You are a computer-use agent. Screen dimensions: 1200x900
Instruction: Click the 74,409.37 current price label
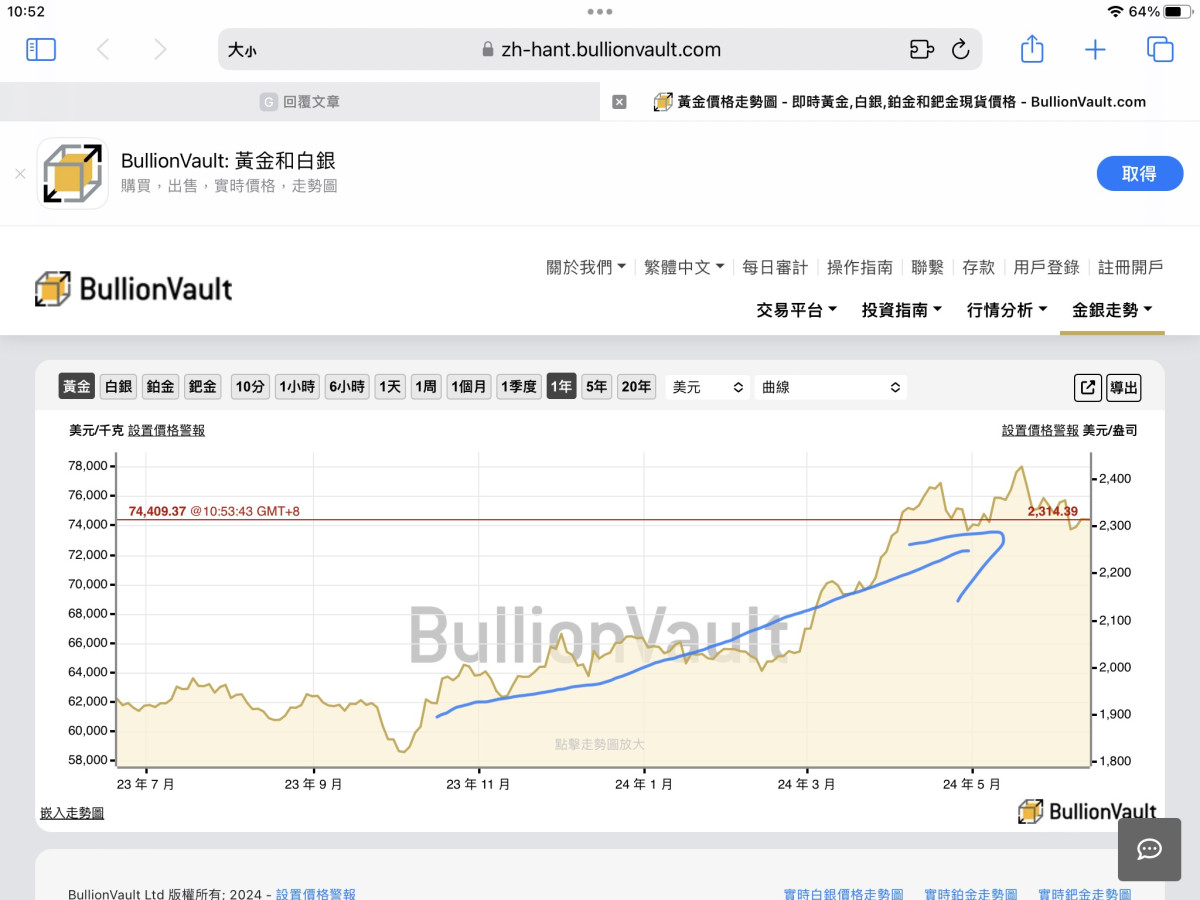coord(157,511)
